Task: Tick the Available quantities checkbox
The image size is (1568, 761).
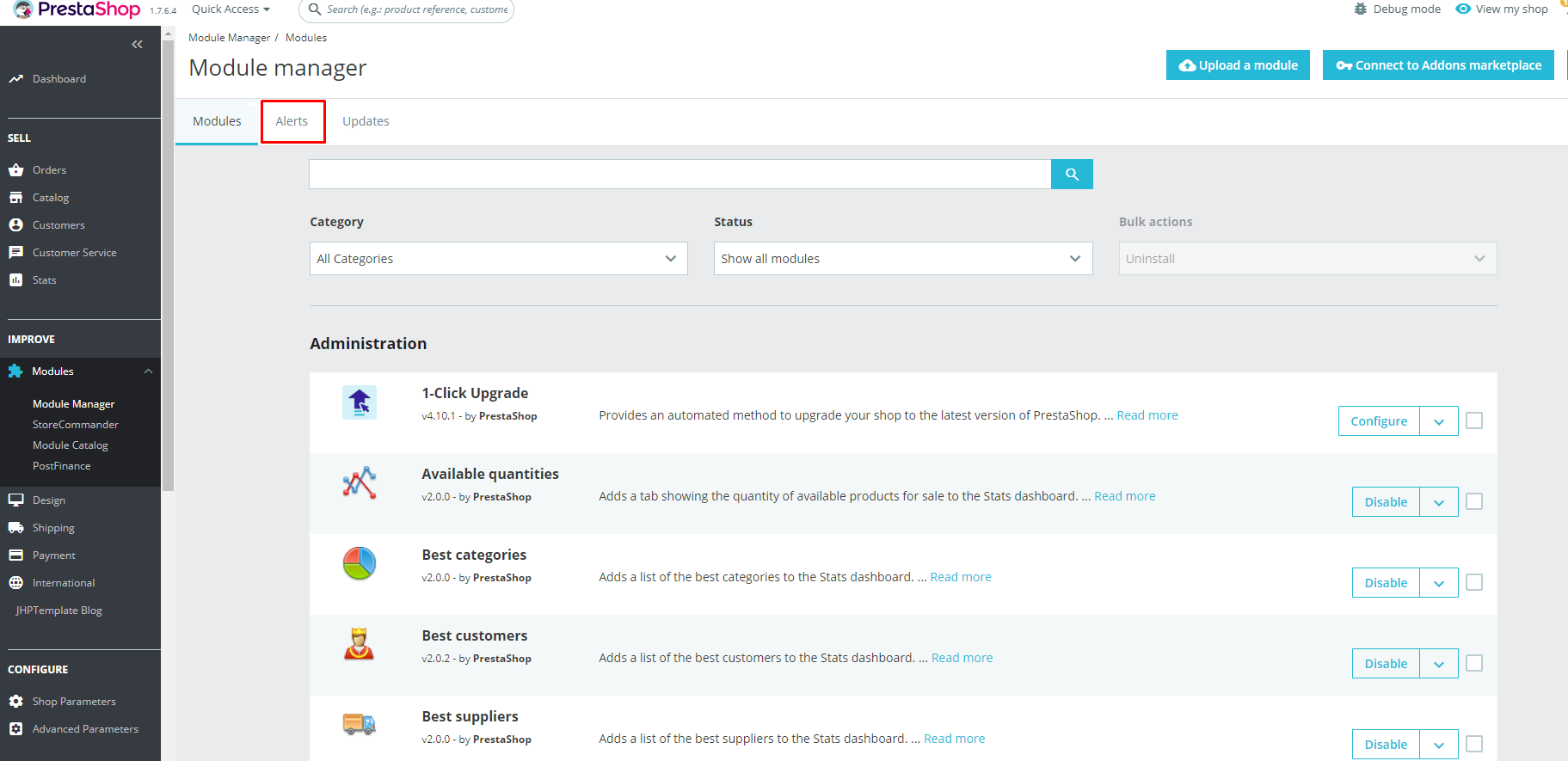Action: [1474, 501]
